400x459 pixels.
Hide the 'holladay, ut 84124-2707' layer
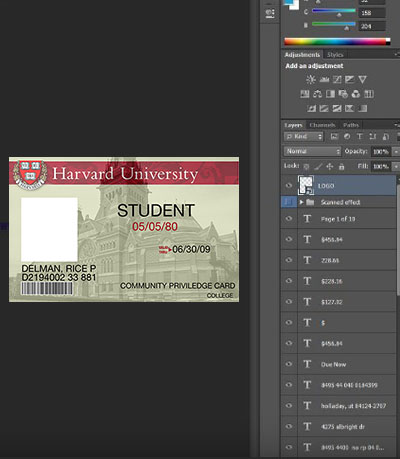tap(289, 406)
